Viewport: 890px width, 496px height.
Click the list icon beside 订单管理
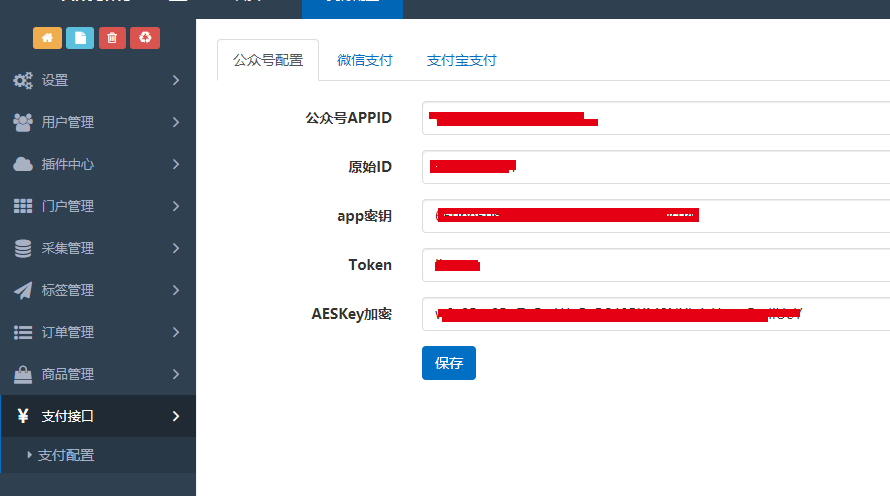23,332
